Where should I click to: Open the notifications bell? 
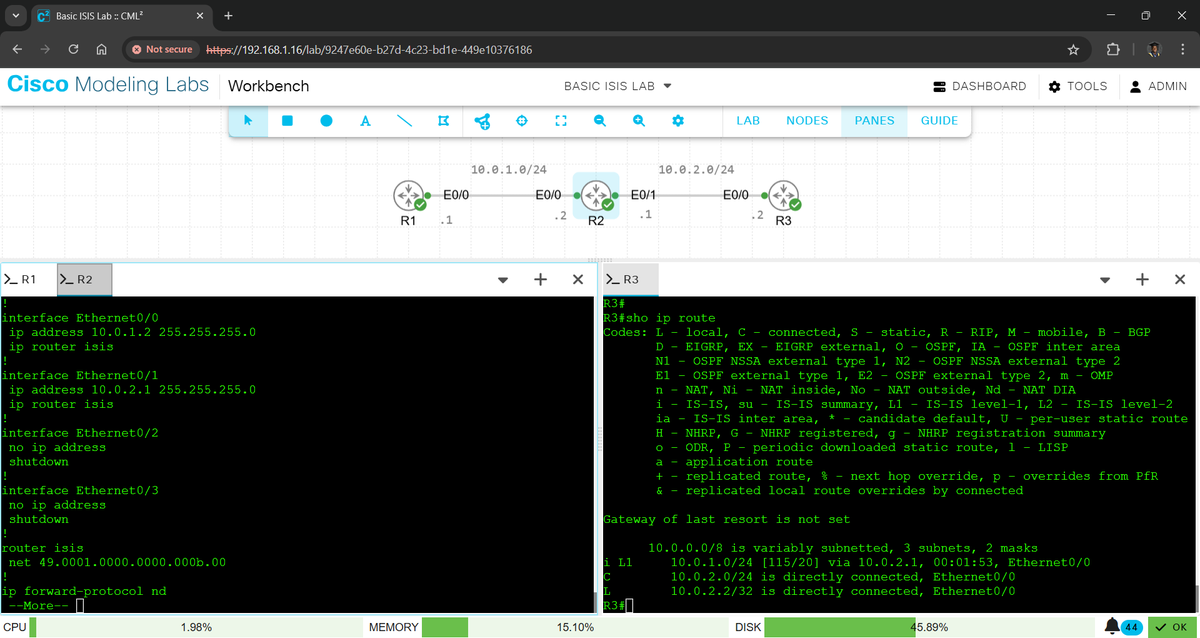point(1112,626)
